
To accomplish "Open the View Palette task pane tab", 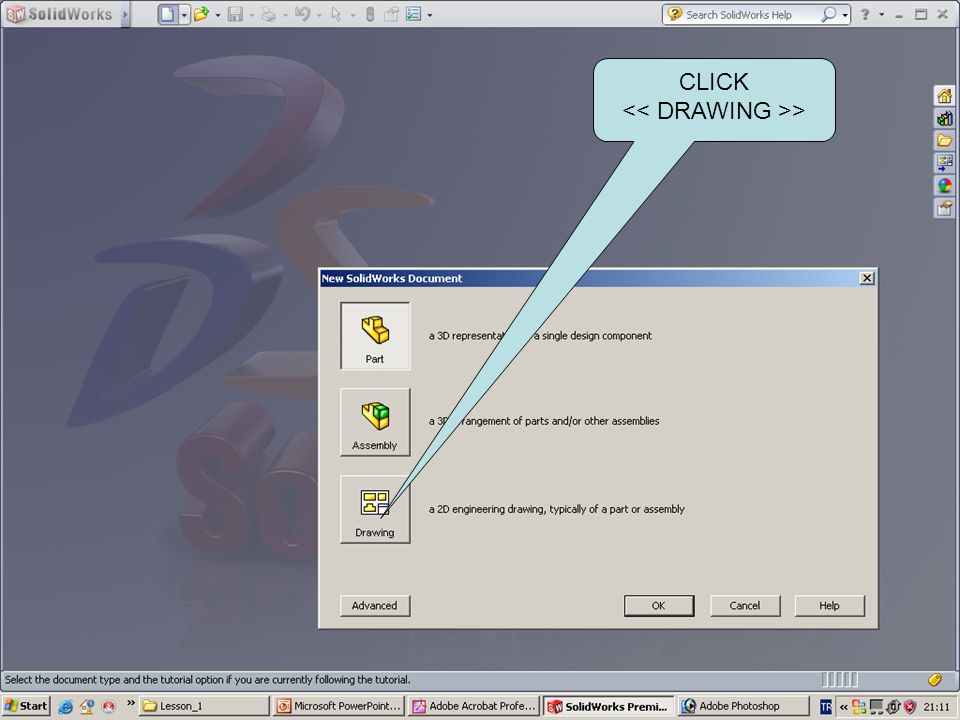I will coord(944,163).
